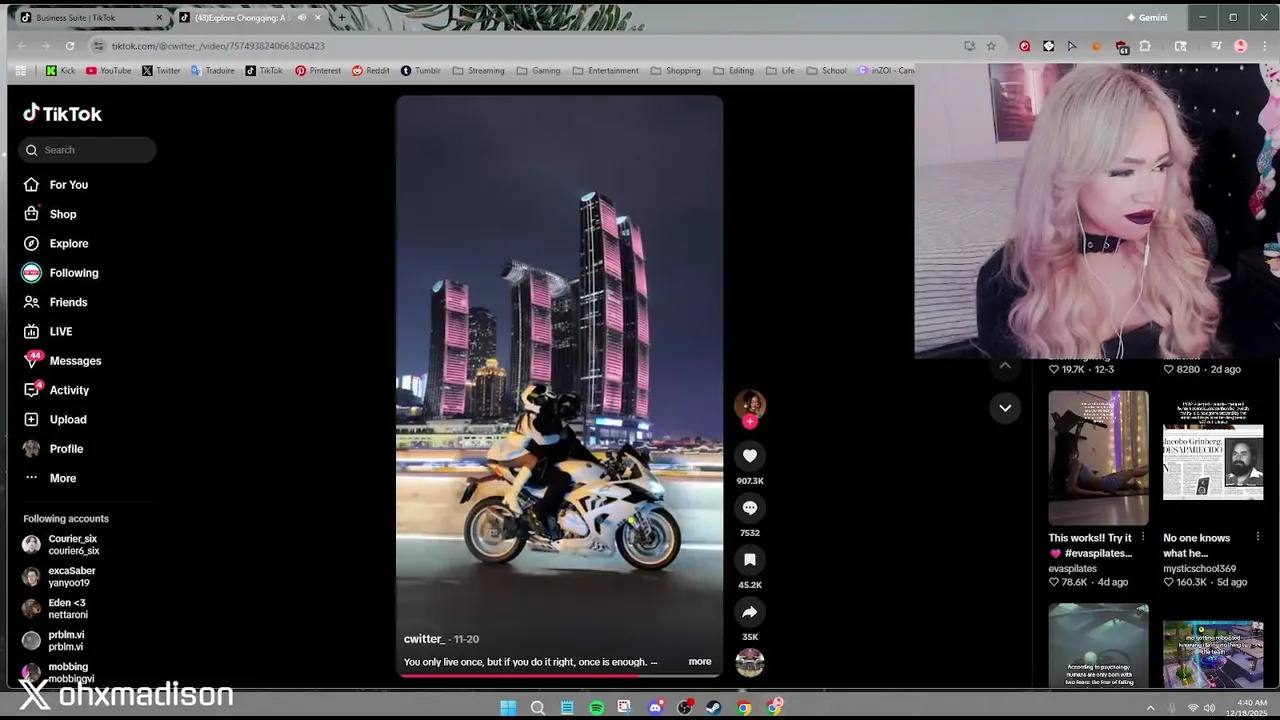Open comments on the video

tap(750, 508)
